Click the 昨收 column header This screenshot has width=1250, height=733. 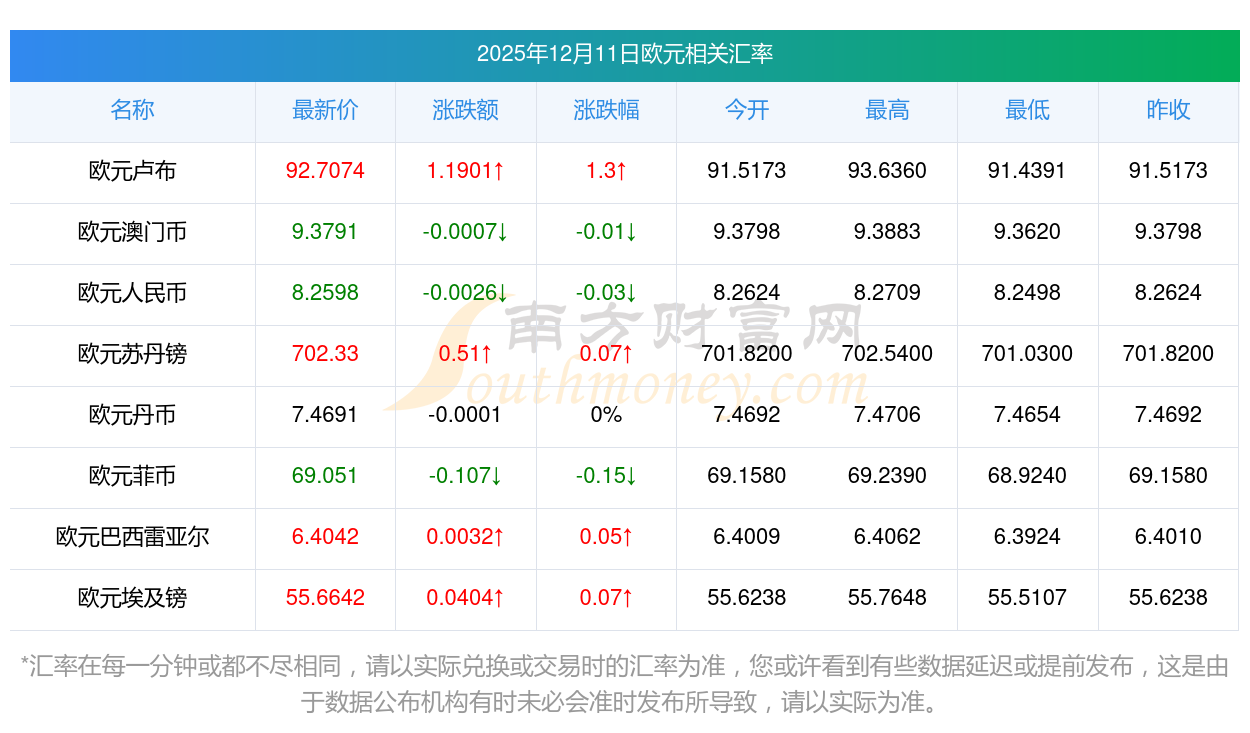(x=1168, y=110)
